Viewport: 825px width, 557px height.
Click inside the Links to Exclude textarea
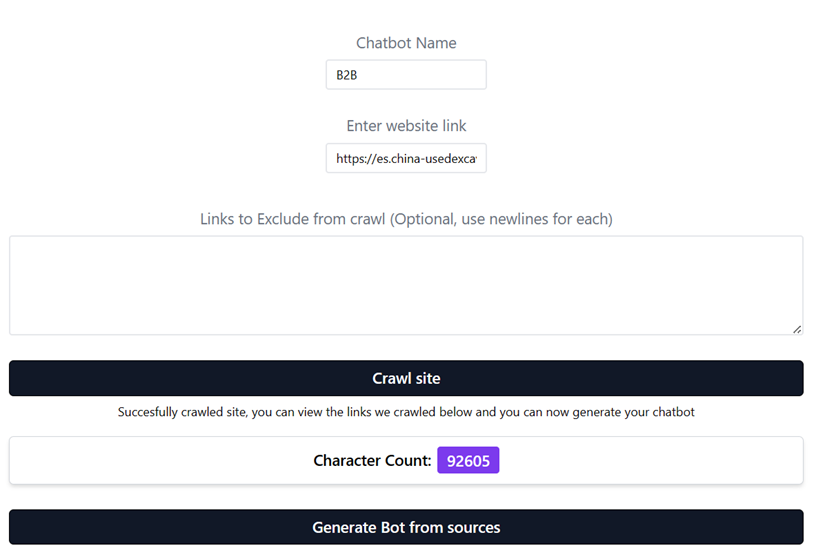click(x=406, y=286)
